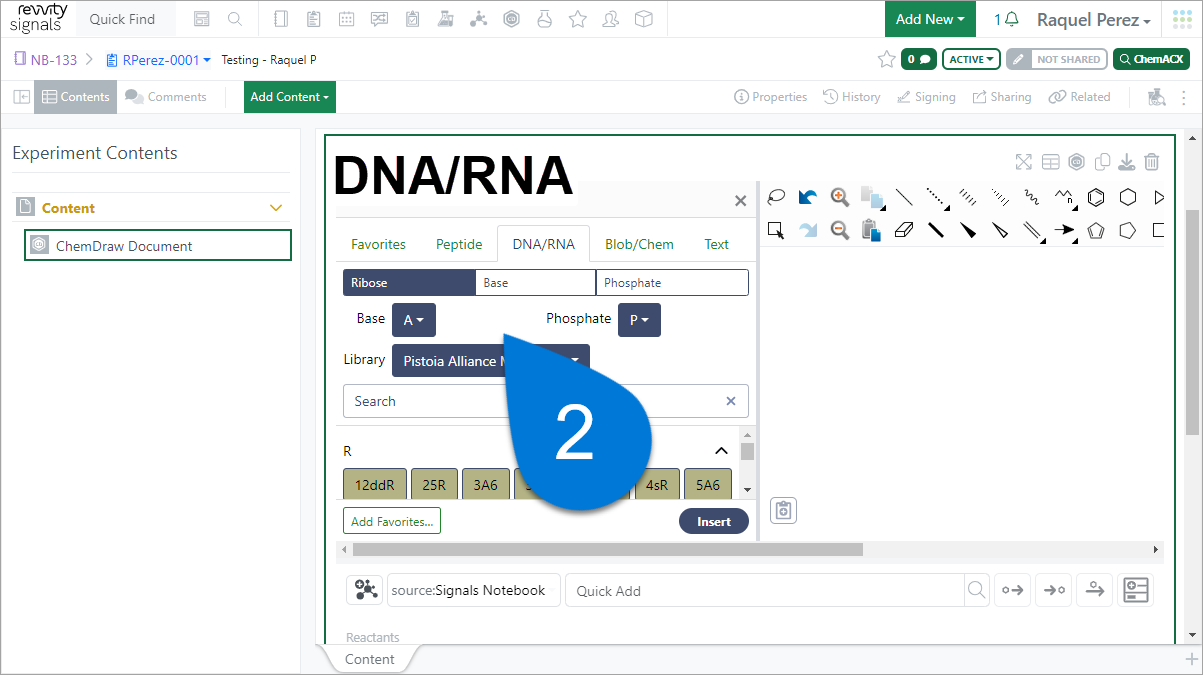Select the Eraser tool
Screen dimensions: 1203x675
click(904, 230)
